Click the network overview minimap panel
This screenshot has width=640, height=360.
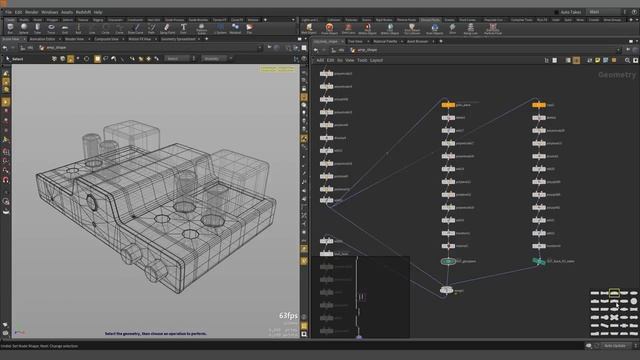(x=360, y=297)
